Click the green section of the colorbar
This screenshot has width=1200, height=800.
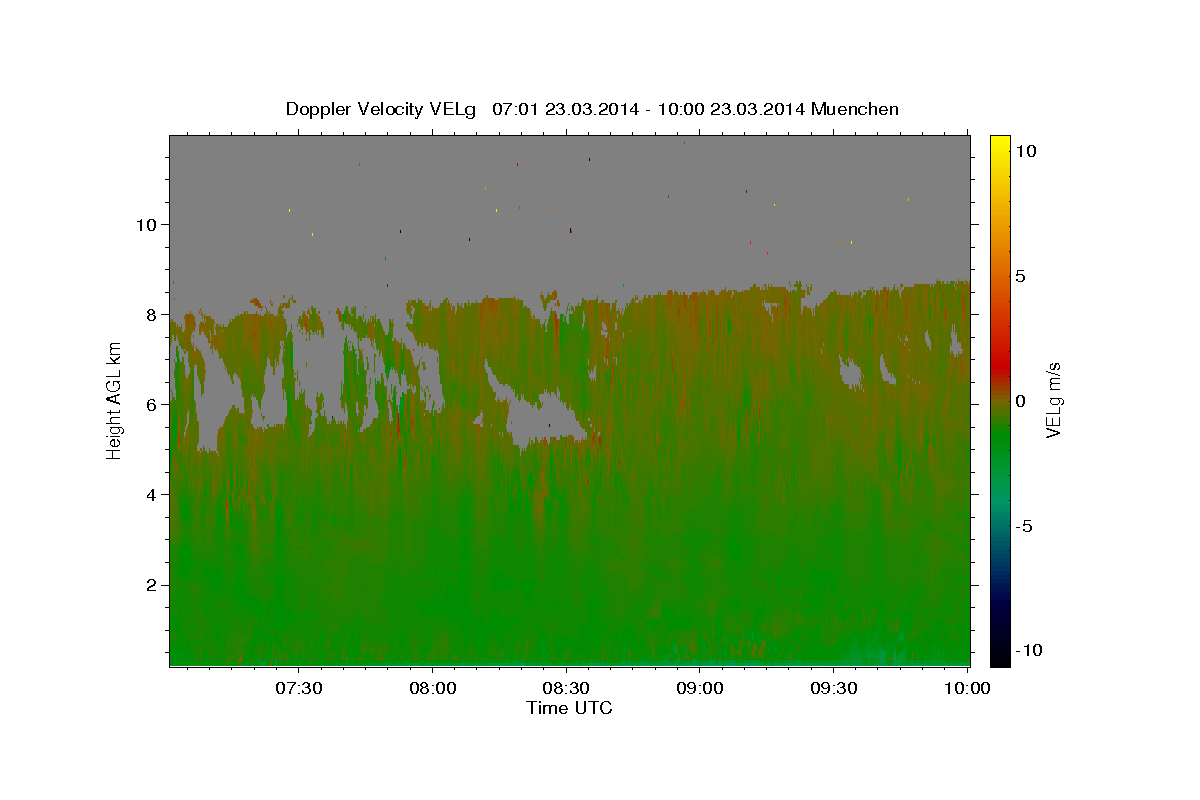pyautogui.click(x=1000, y=440)
